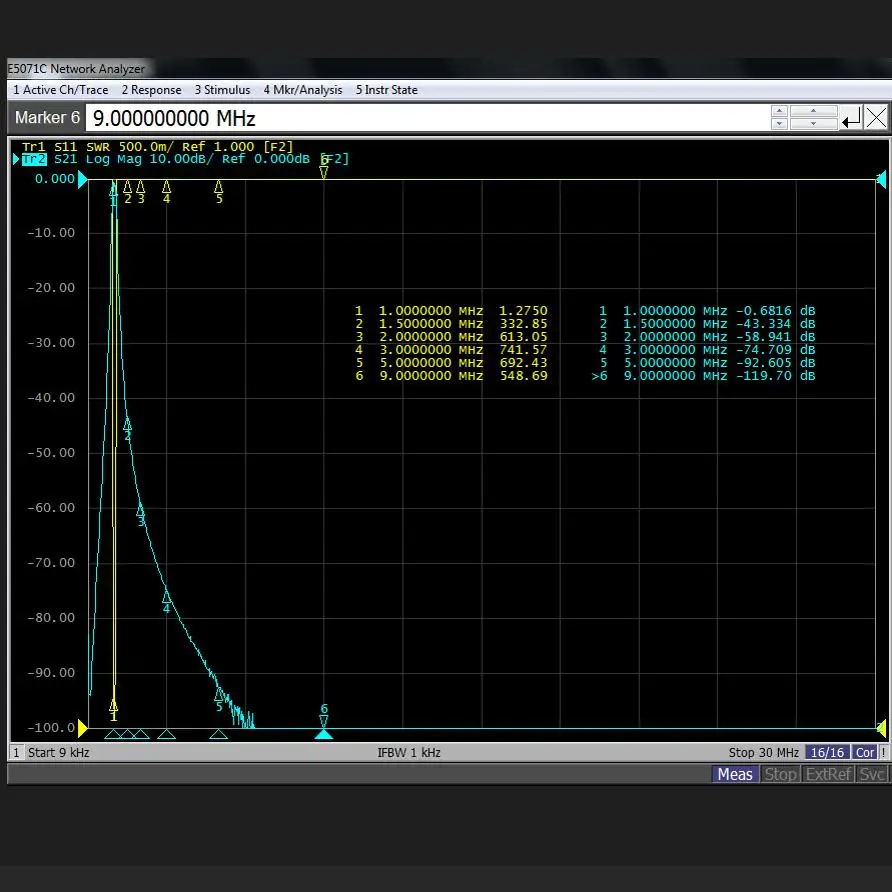This screenshot has height=892, width=892.
Task: Click the Cor correction status indicator
Action: click(865, 752)
